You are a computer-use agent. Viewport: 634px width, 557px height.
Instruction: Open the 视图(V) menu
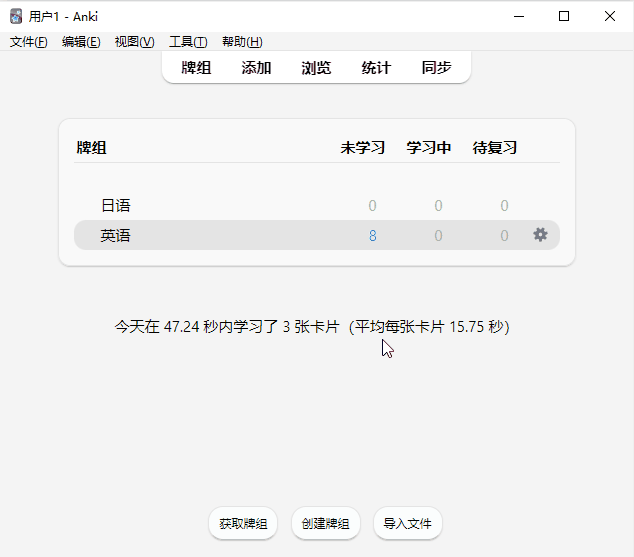(x=134, y=42)
